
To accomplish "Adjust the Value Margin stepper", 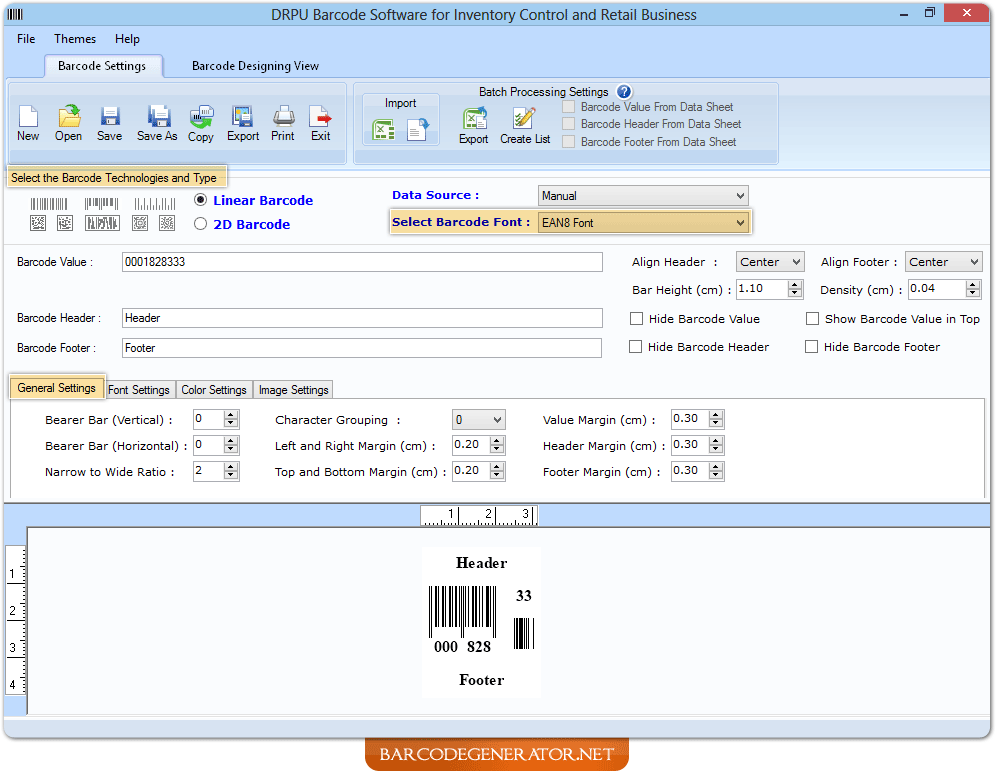I will tap(716, 419).
